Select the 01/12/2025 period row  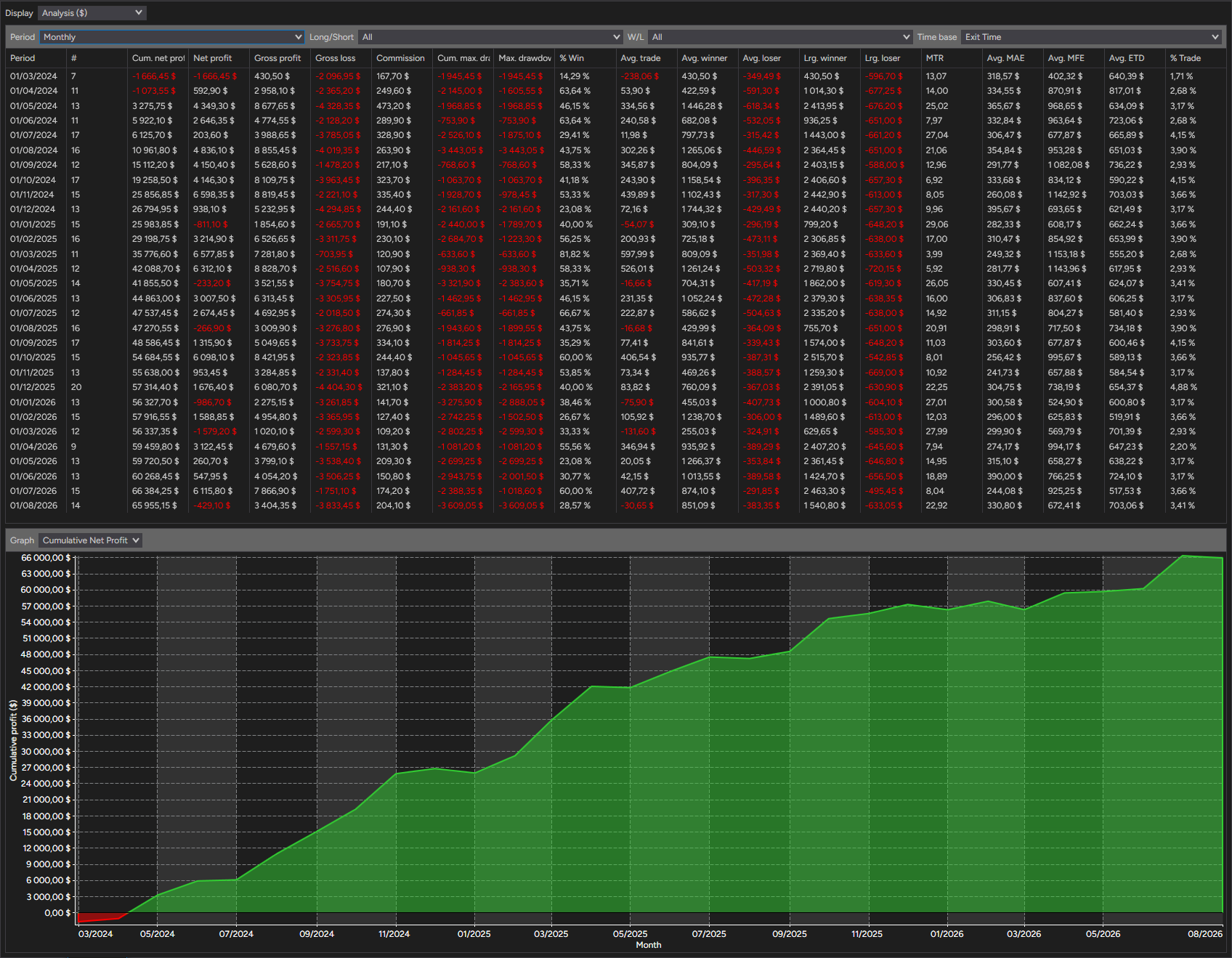click(615, 387)
